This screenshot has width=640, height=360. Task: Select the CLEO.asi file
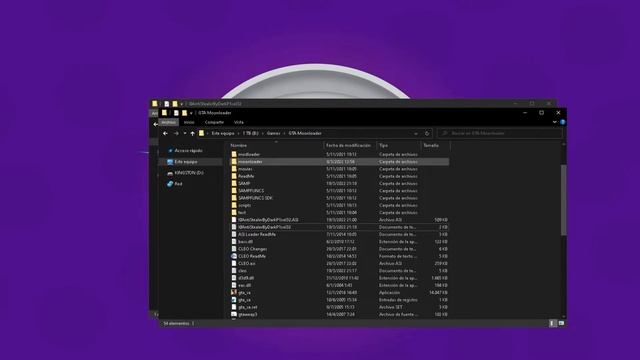tap(340, 264)
